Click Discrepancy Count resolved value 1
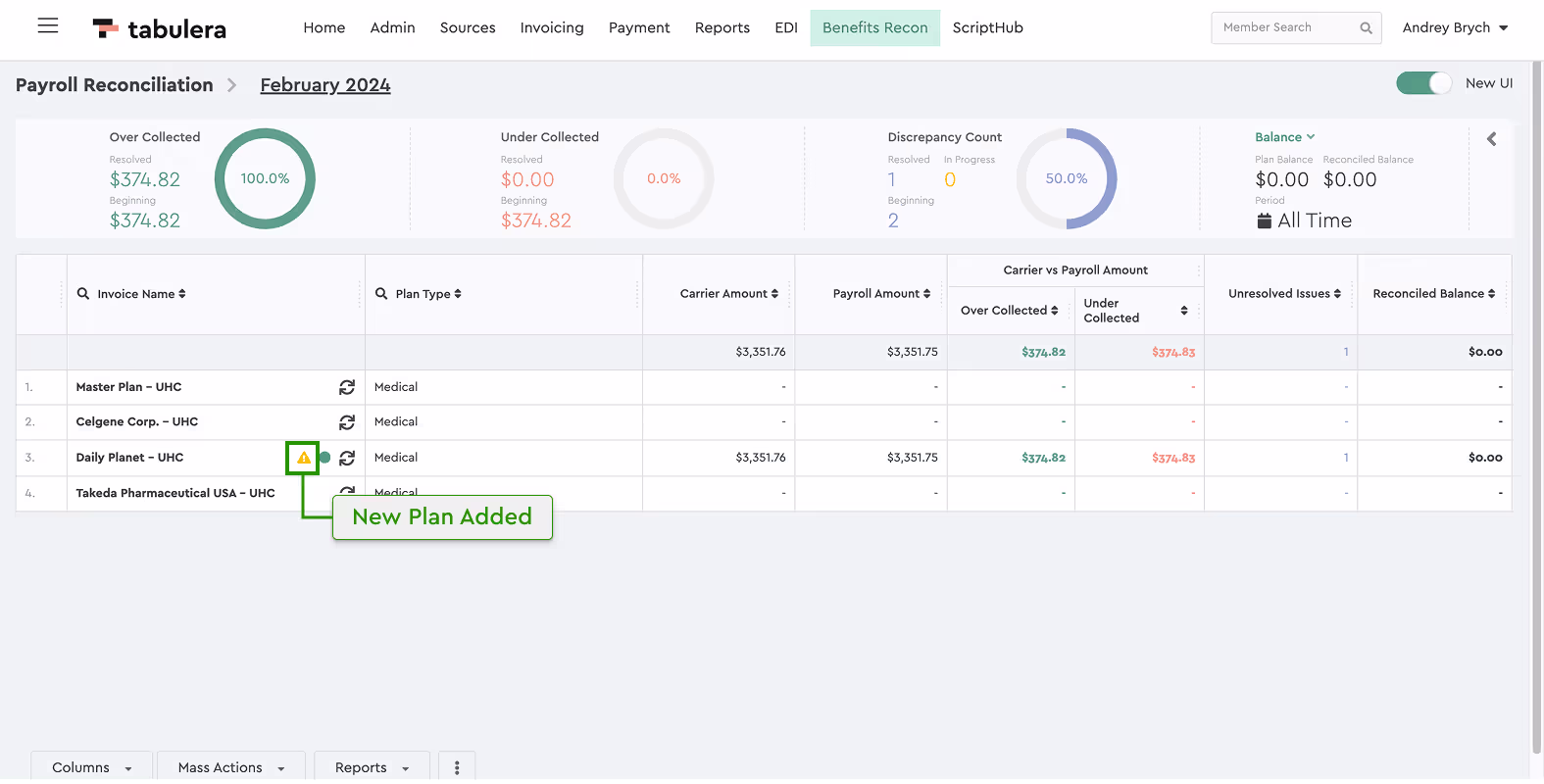 891,180
